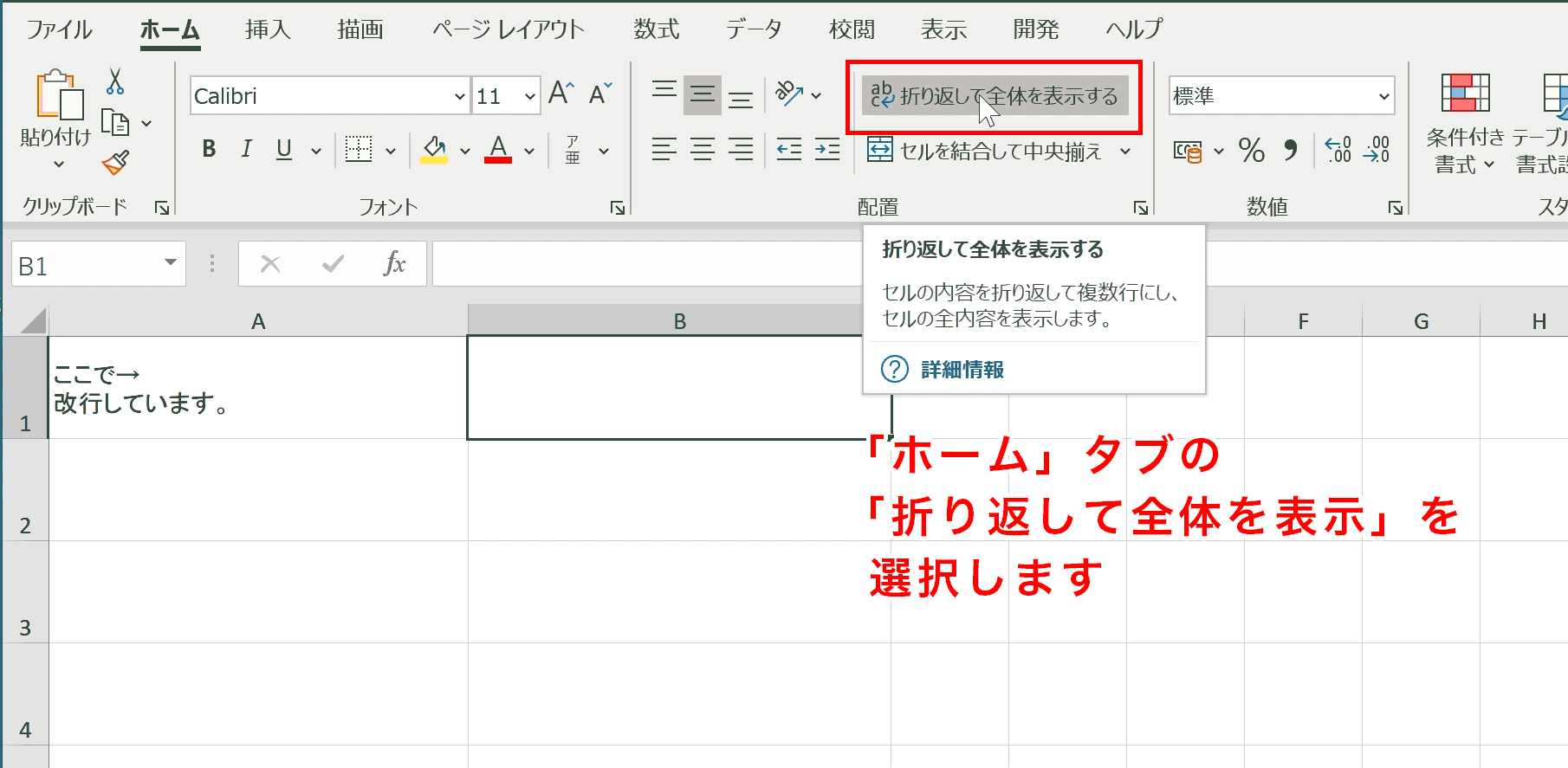Switch to the 数式 tab
This screenshot has width=1568, height=768.
tap(656, 29)
